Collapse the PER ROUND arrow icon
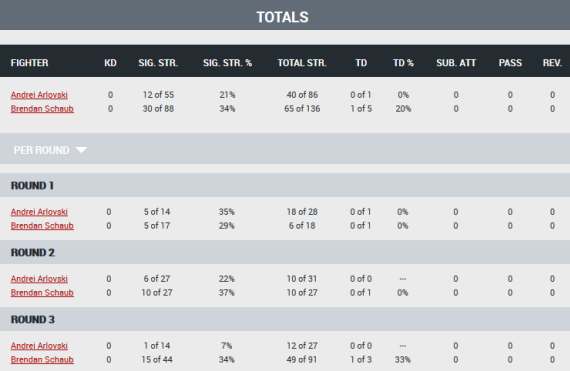570x371 pixels. coord(81,150)
